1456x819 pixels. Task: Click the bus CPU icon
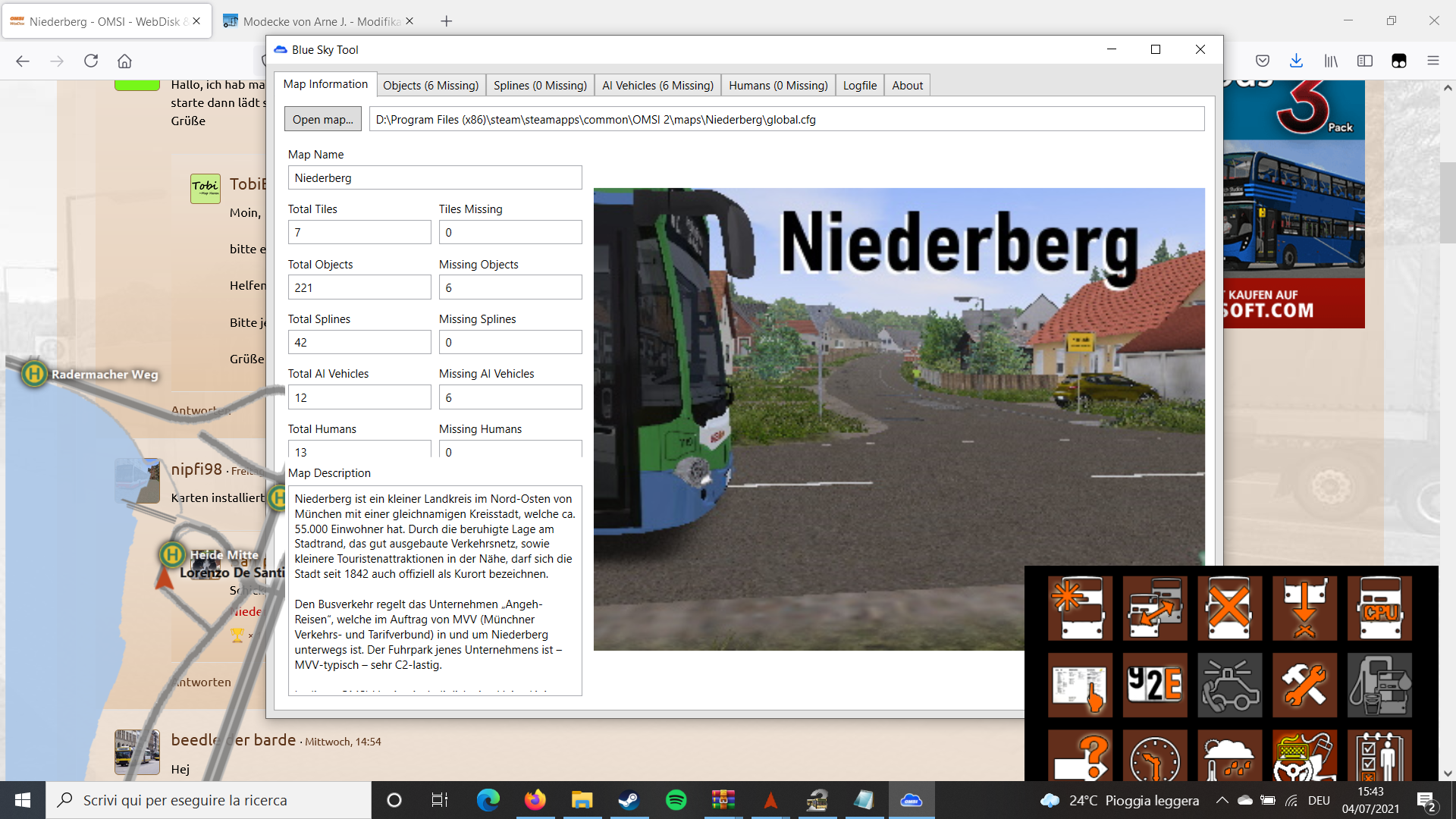pyautogui.click(x=1379, y=607)
